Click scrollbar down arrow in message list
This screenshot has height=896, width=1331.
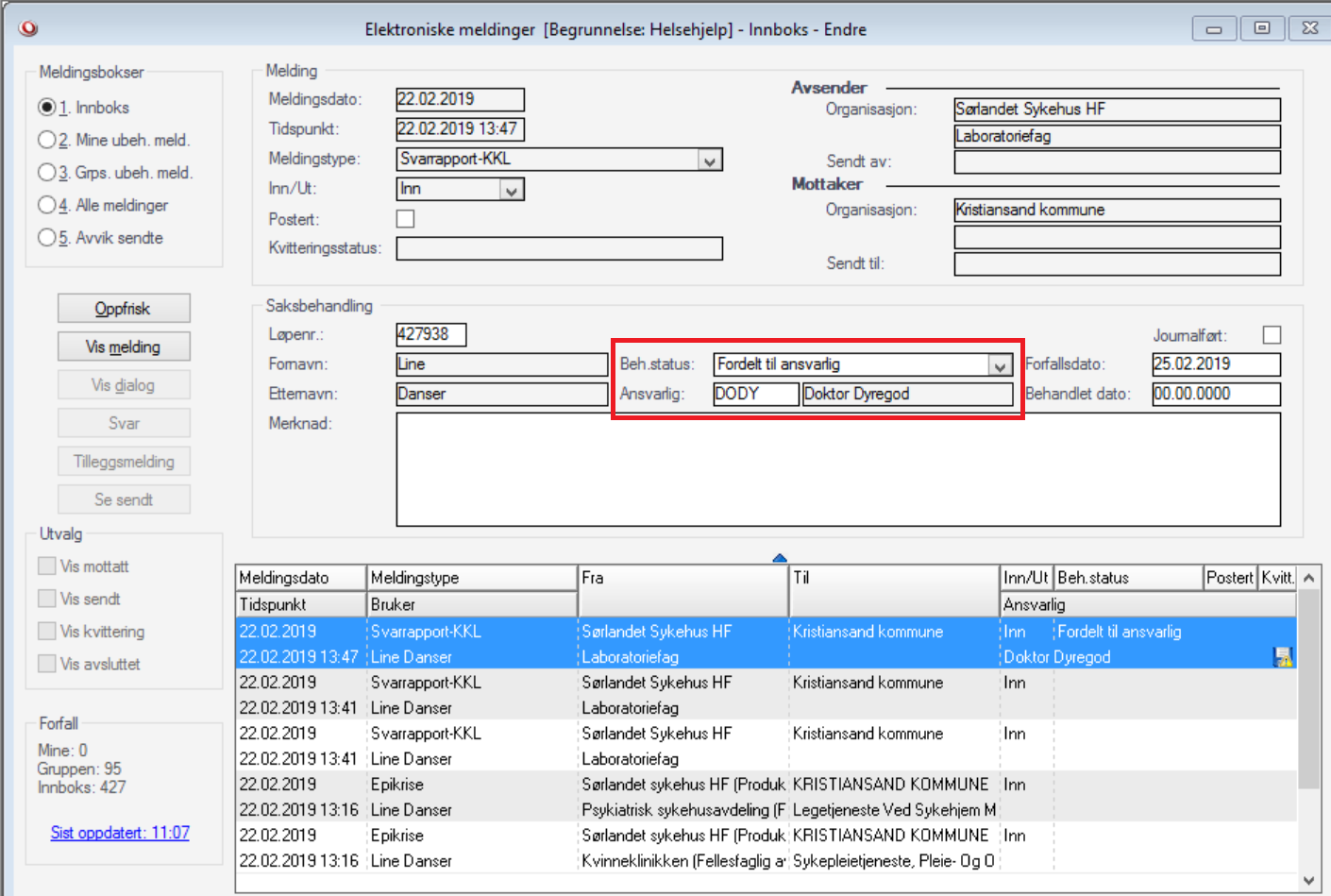pyautogui.click(x=1308, y=881)
